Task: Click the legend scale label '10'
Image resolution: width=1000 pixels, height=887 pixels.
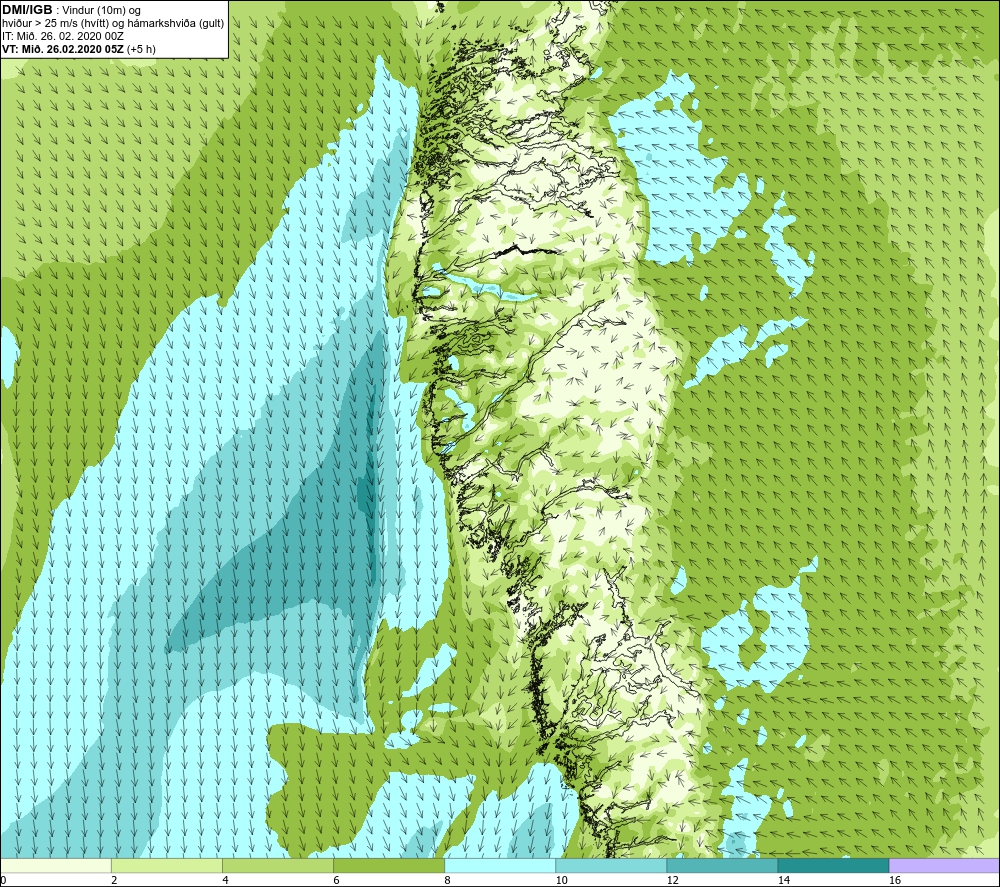Action: point(561,880)
